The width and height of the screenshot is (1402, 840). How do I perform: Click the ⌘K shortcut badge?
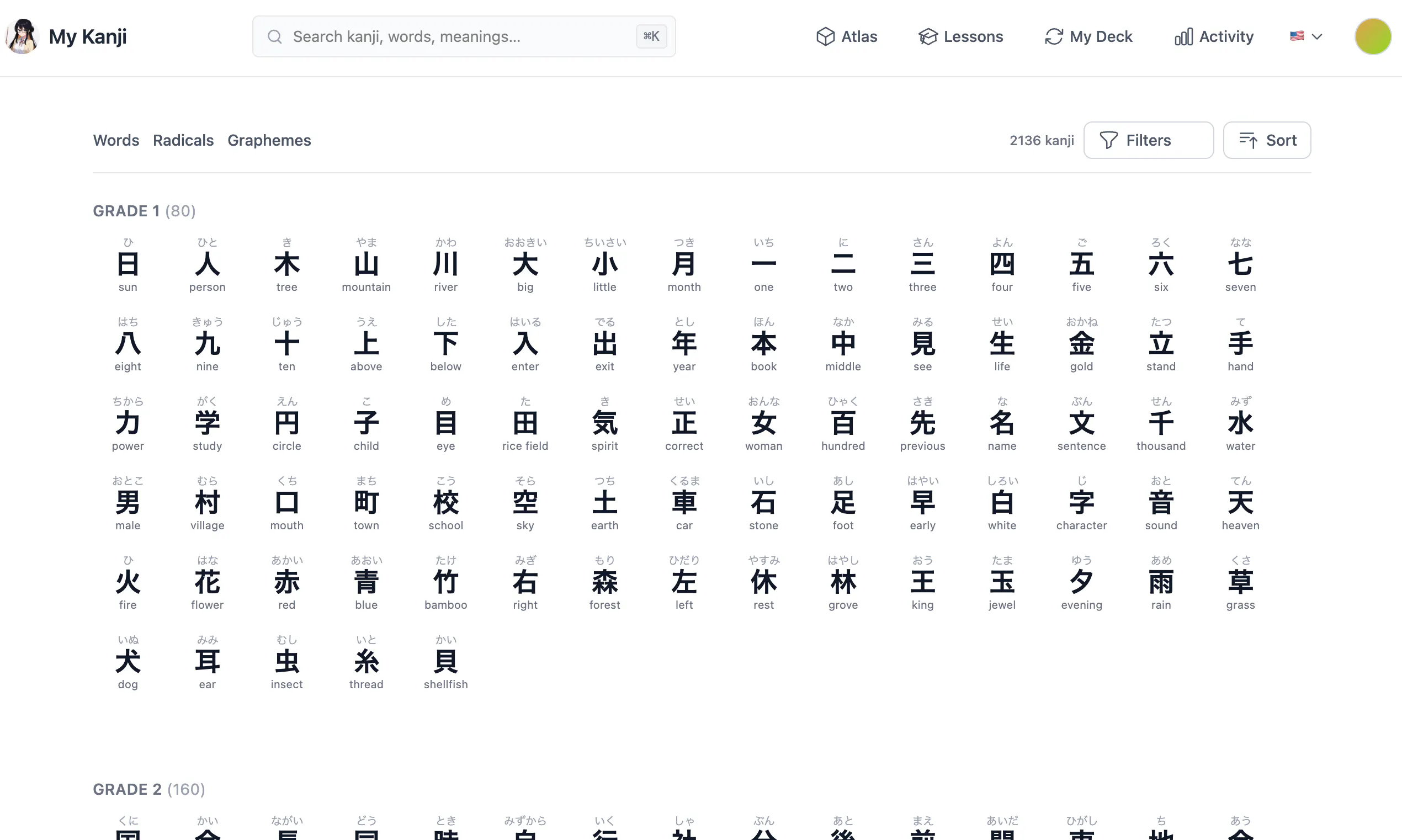(651, 37)
